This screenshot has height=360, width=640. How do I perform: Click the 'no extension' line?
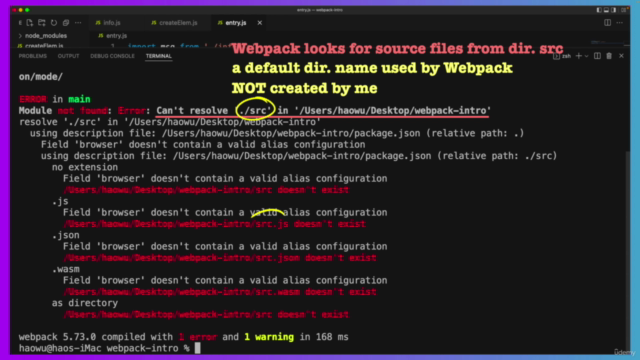(85, 167)
